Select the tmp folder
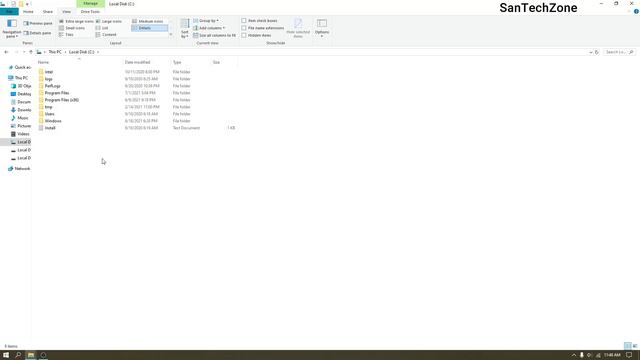 click(48, 107)
